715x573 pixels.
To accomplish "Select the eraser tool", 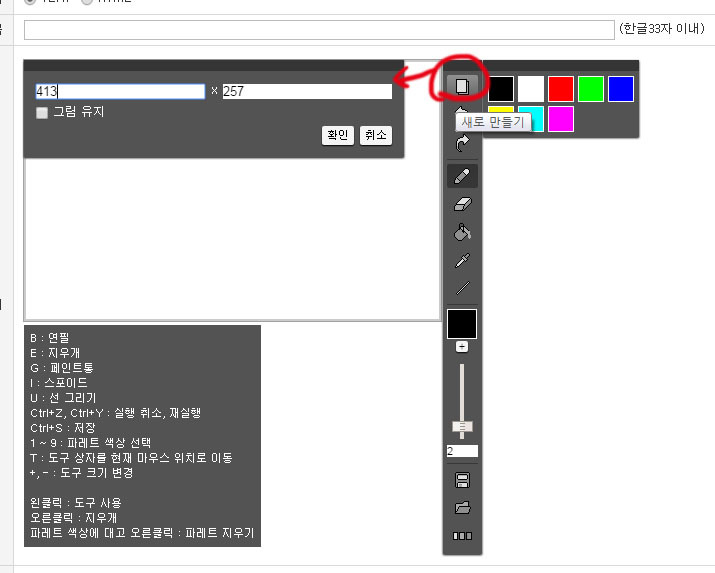I will tap(462, 204).
